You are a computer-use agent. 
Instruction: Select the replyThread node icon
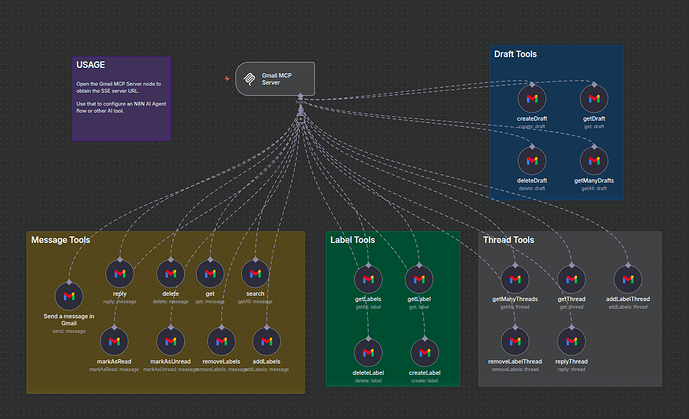pyautogui.click(x=571, y=341)
